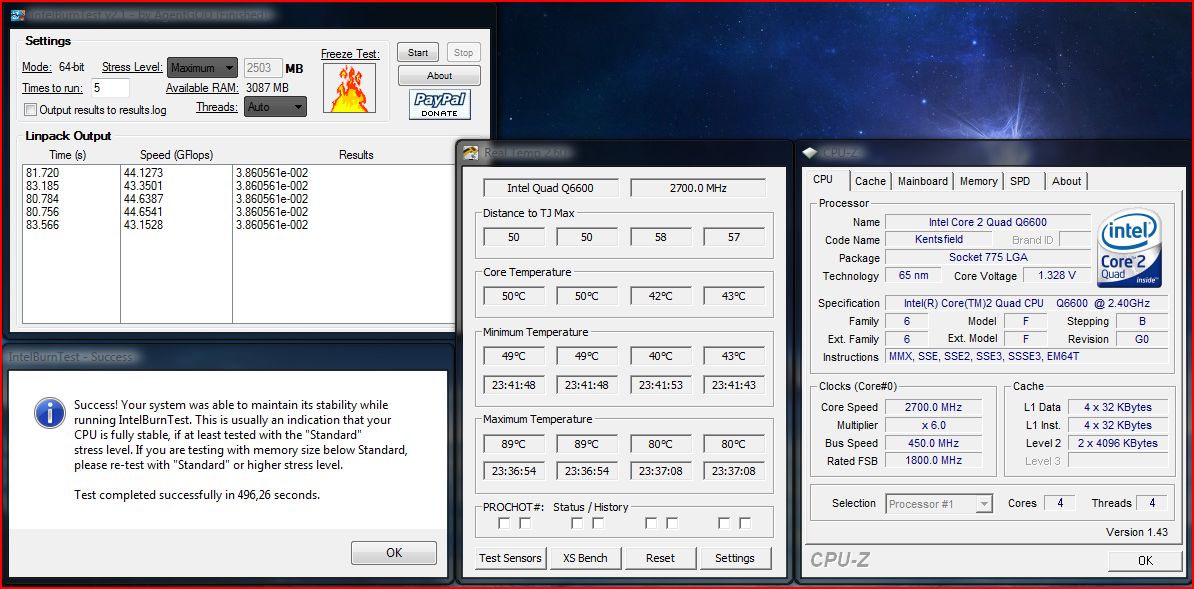Click the Intel Quad Q6600 field in Real Temp

(x=551, y=188)
